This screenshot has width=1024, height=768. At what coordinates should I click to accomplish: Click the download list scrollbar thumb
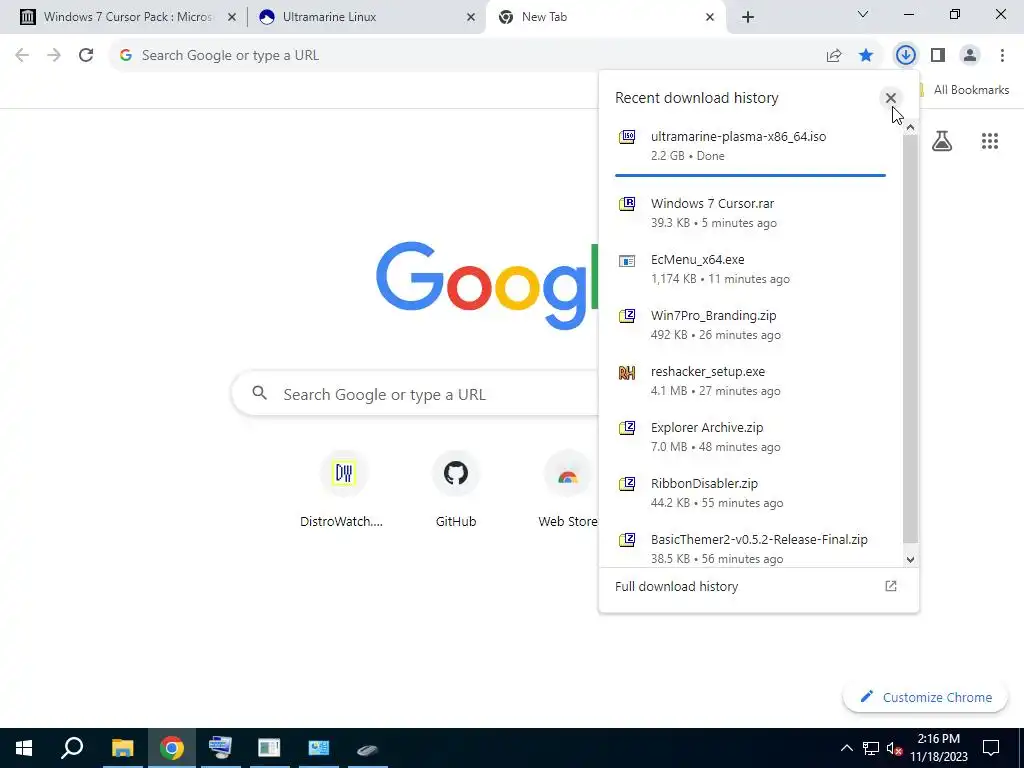click(x=910, y=339)
